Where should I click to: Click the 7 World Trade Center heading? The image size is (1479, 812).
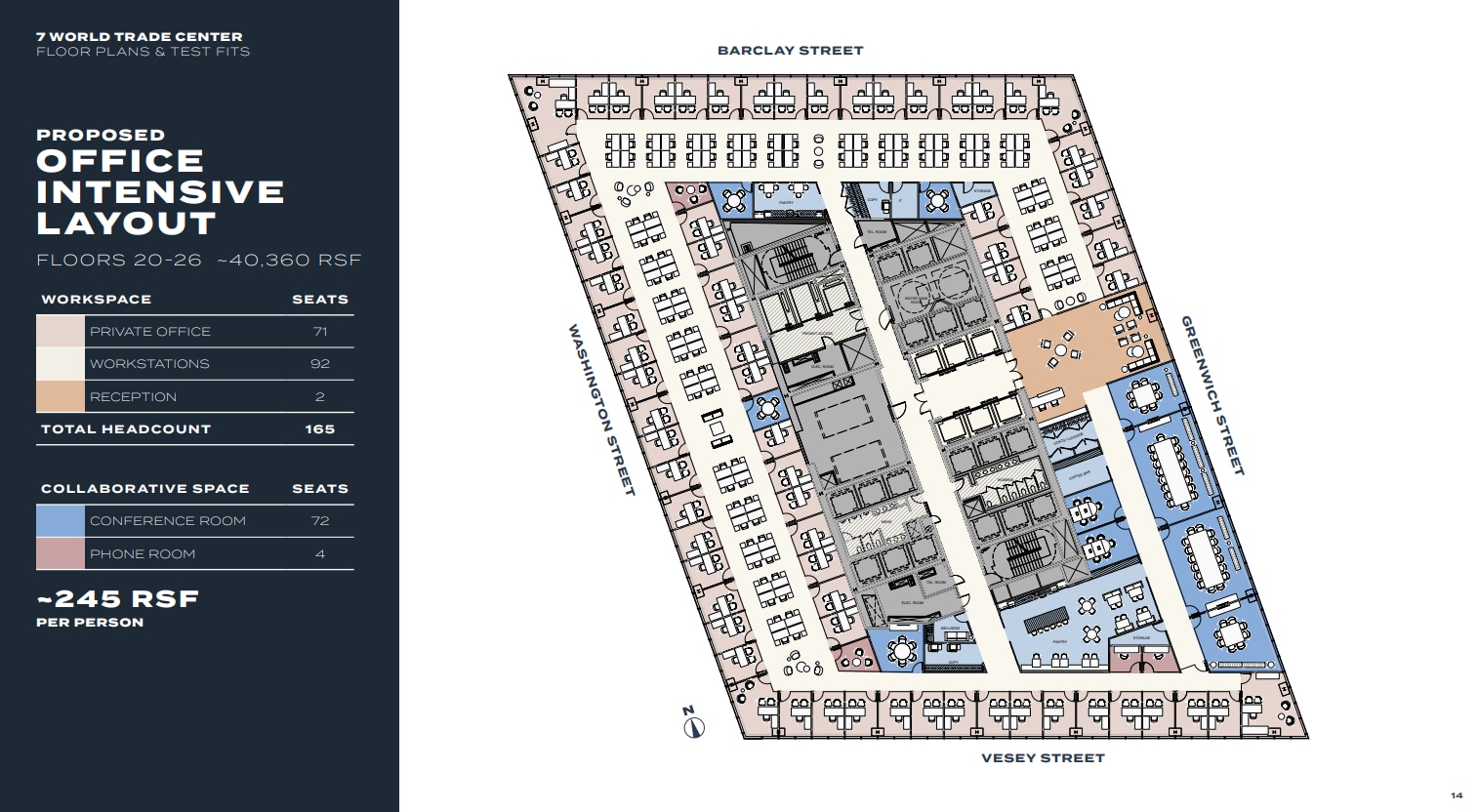[140, 37]
